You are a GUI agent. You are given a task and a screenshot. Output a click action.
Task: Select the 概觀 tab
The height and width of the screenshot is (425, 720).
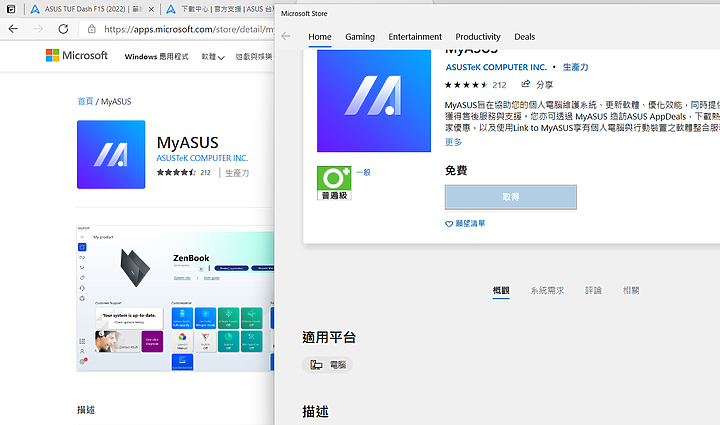point(501,291)
